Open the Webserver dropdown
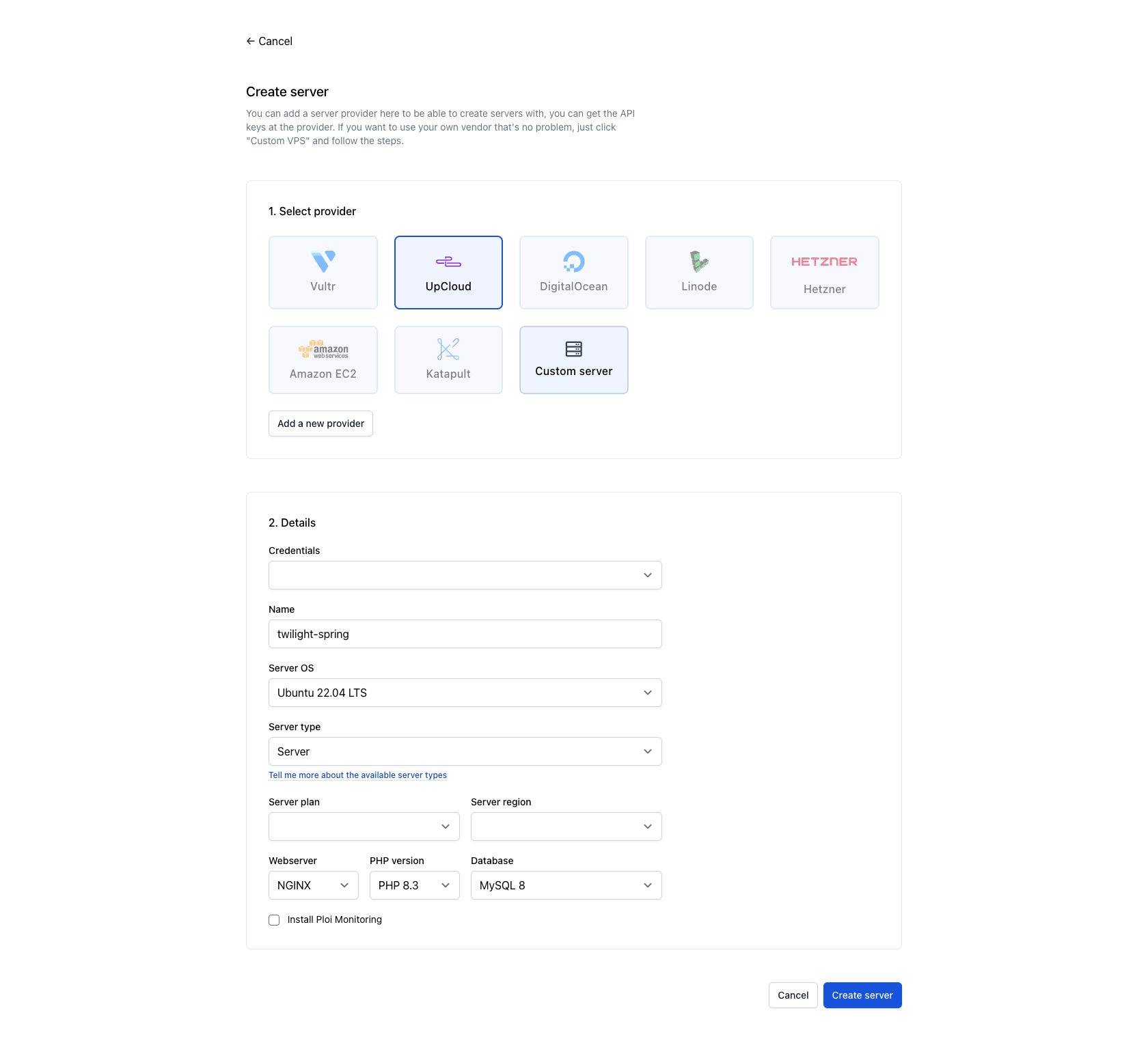The height and width of the screenshot is (1041, 1148). (313, 885)
